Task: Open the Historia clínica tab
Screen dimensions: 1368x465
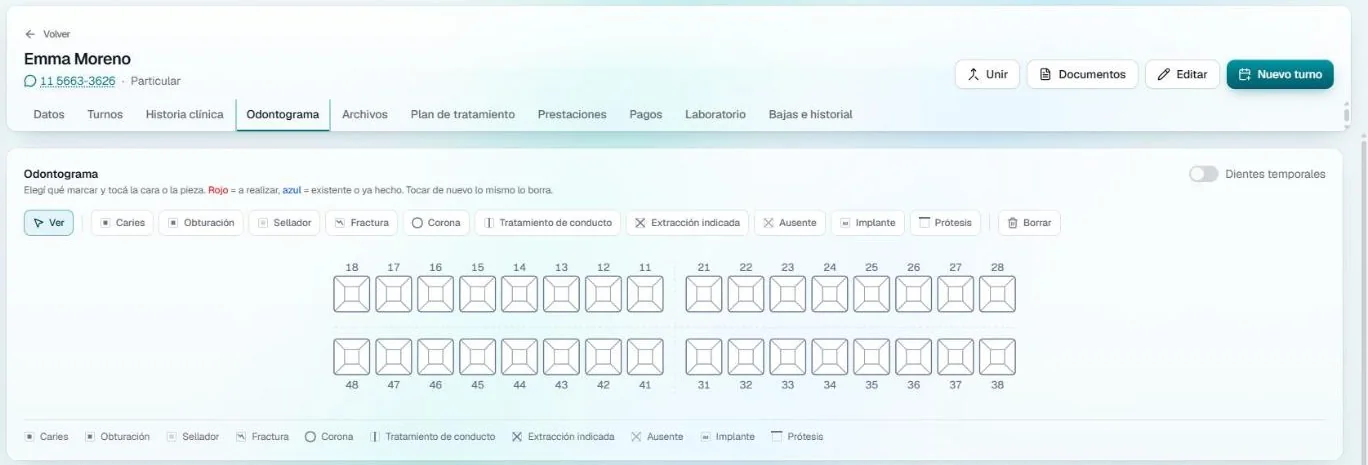Action: click(185, 114)
